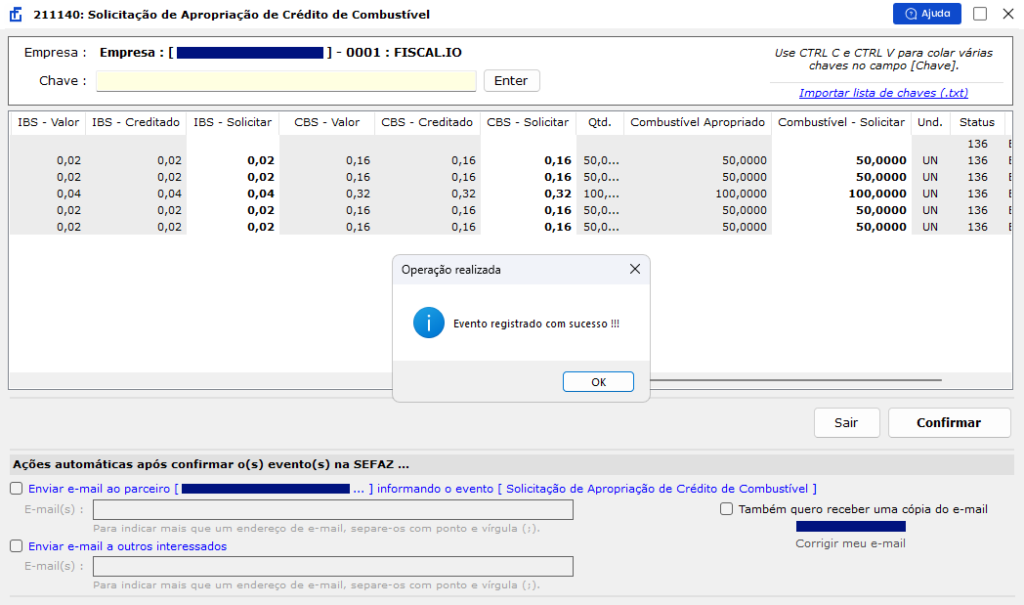The width and height of the screenshot is (1024, 605).
Task: Confirm the dialog with OK
Action: pos(598,382)
